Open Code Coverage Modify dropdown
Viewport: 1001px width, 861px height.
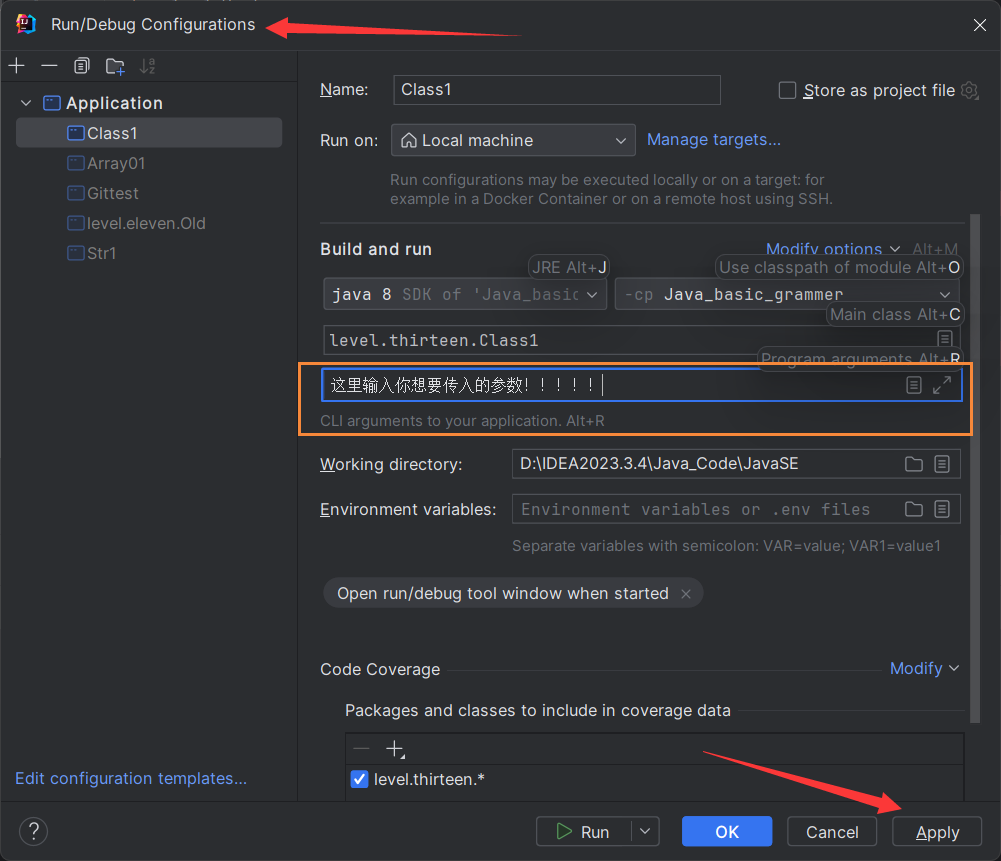point(924,668)
